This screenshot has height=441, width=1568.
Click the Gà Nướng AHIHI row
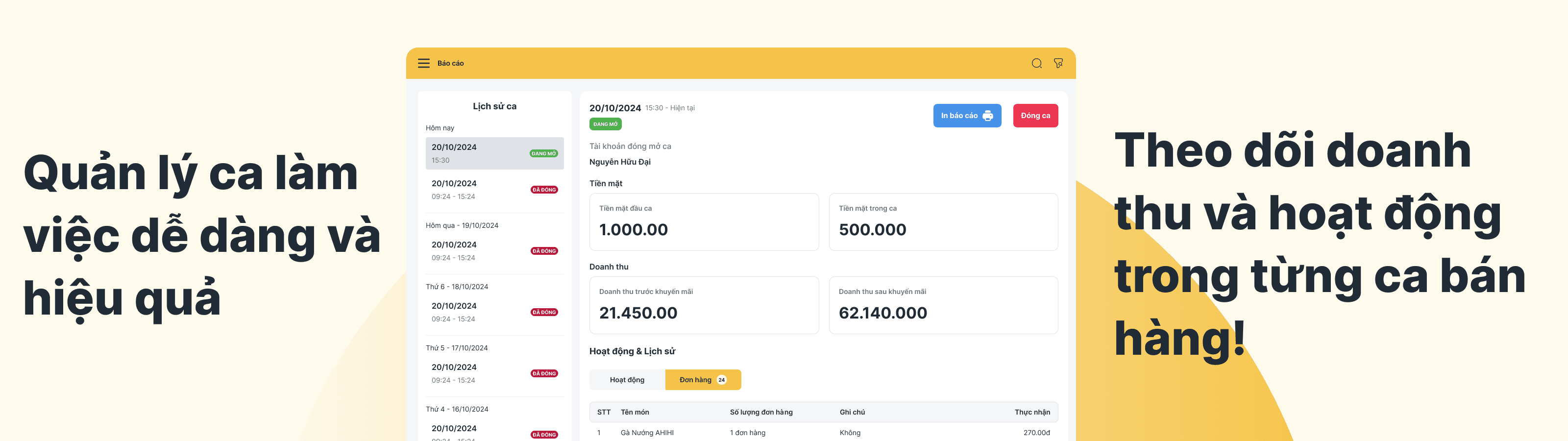point(824,433)
